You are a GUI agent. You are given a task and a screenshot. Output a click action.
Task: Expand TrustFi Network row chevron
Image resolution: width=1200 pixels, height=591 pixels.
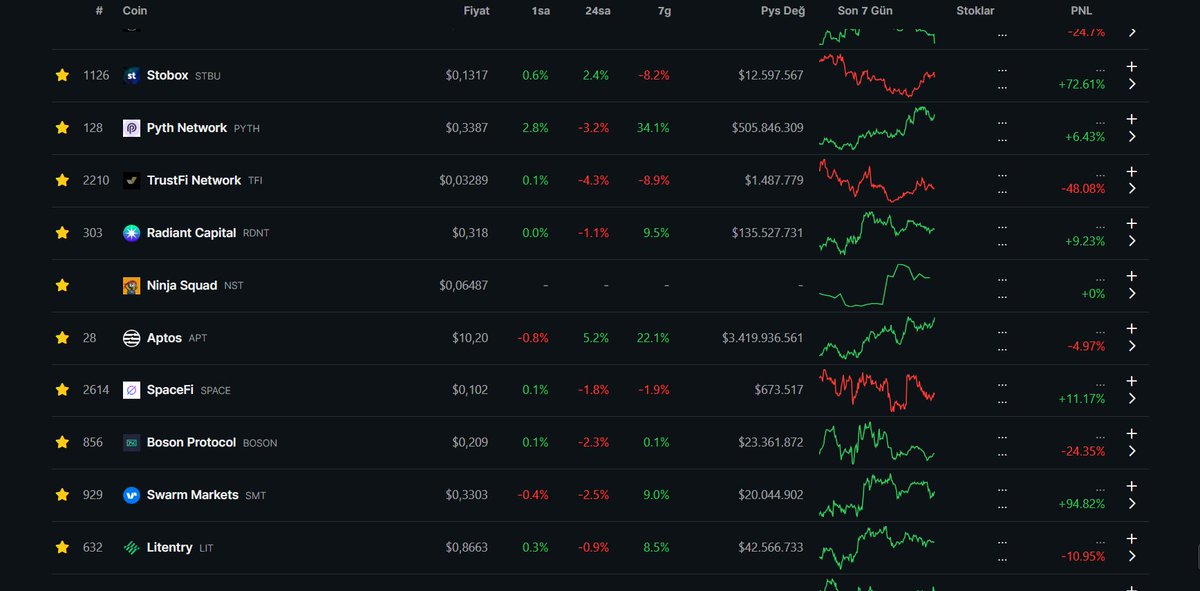pos(1132,189)
